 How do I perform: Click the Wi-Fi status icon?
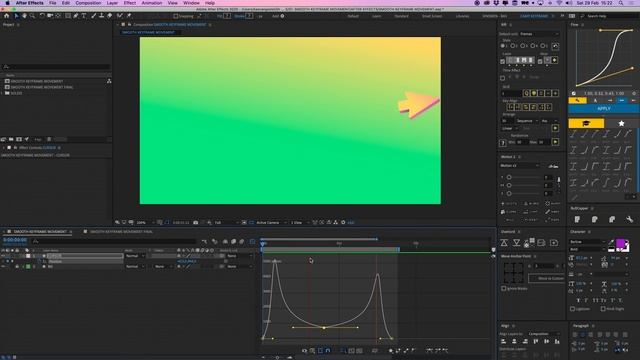(559, 3)
